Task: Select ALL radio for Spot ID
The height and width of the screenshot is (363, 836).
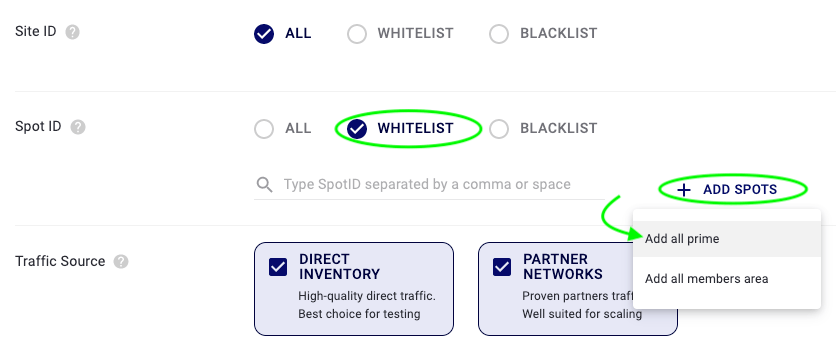Action: click(264, 129)
